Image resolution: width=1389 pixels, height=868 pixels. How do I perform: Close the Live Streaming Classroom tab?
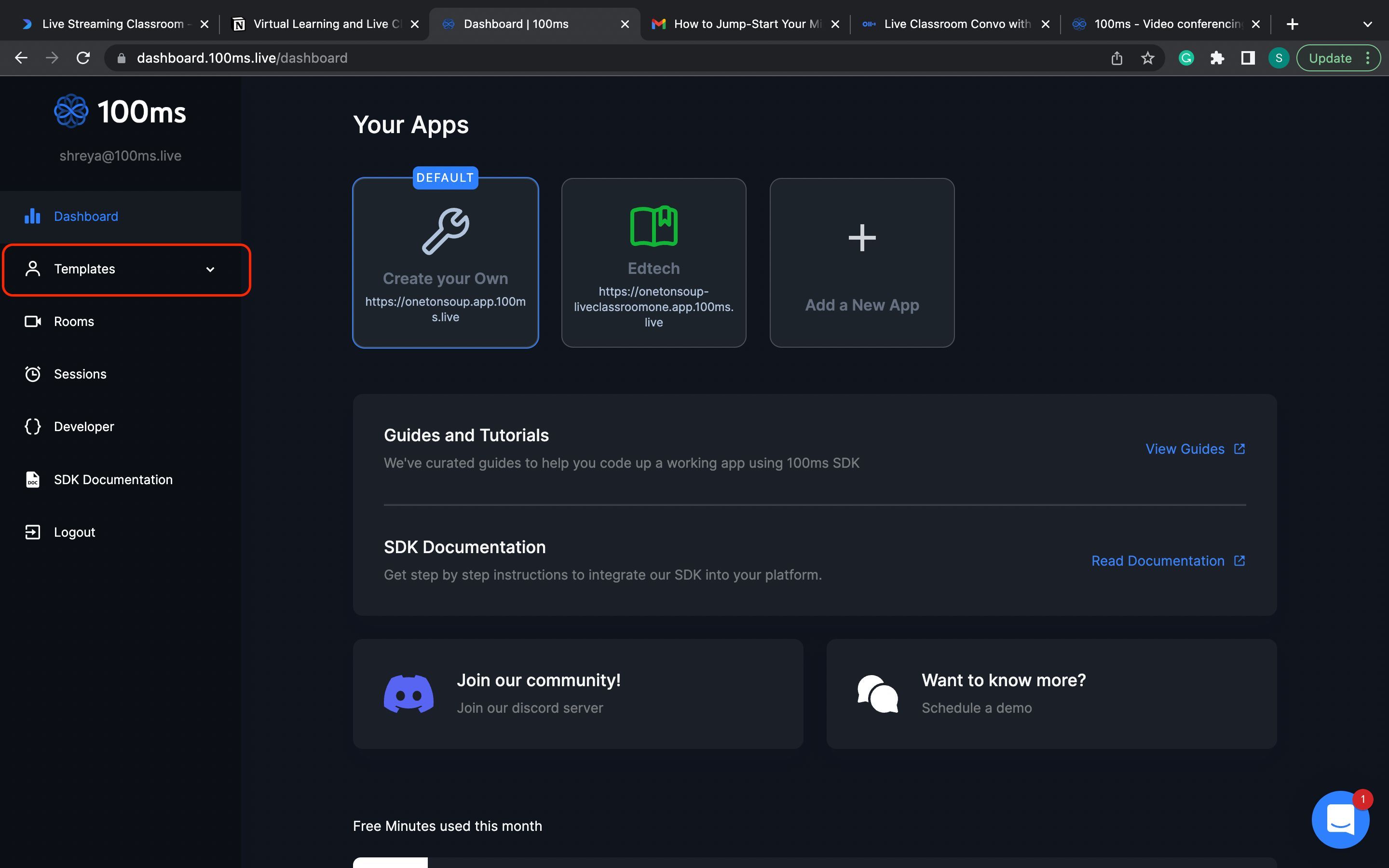coord(204,24)
